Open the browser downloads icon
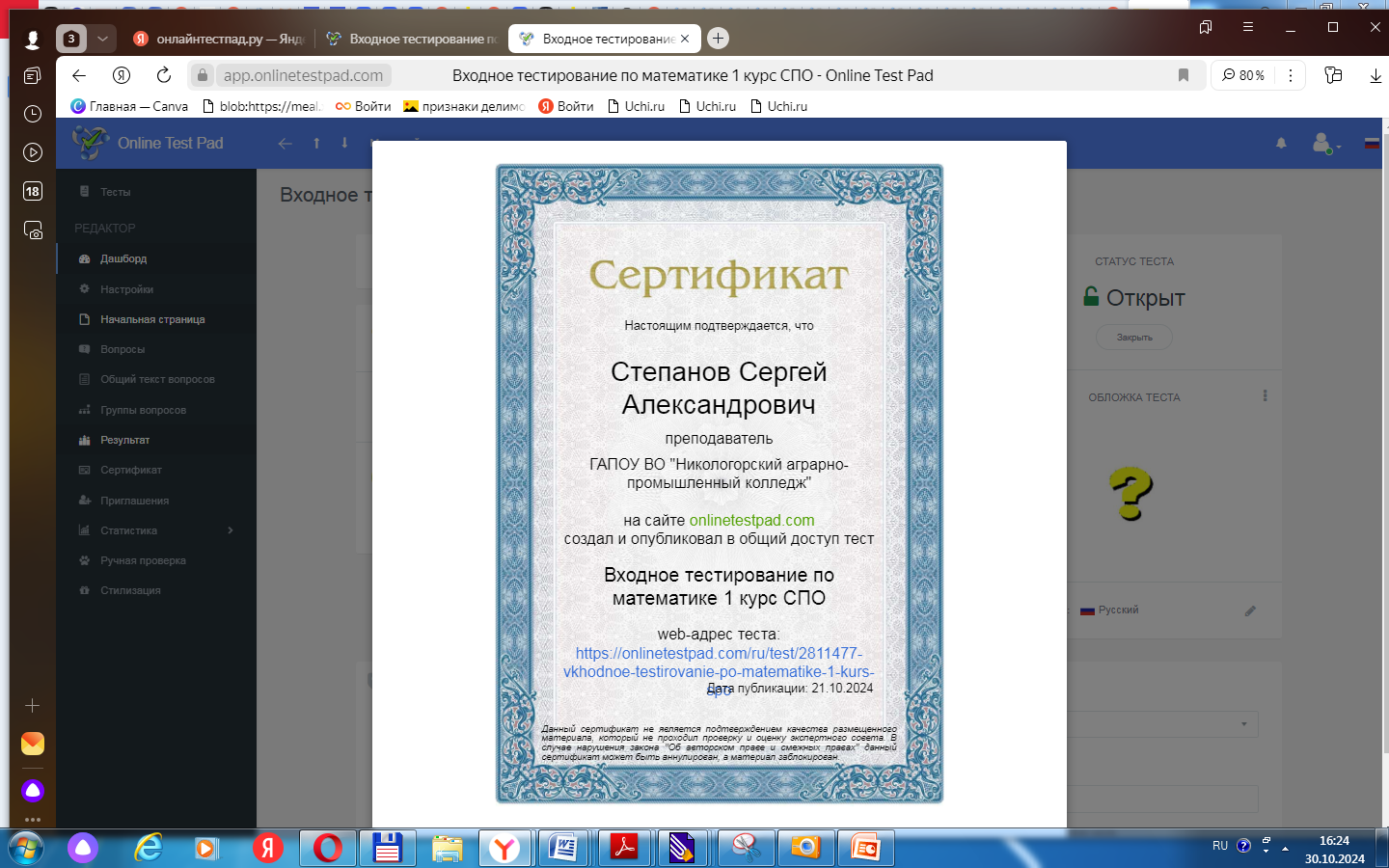 click(1375, 75)
